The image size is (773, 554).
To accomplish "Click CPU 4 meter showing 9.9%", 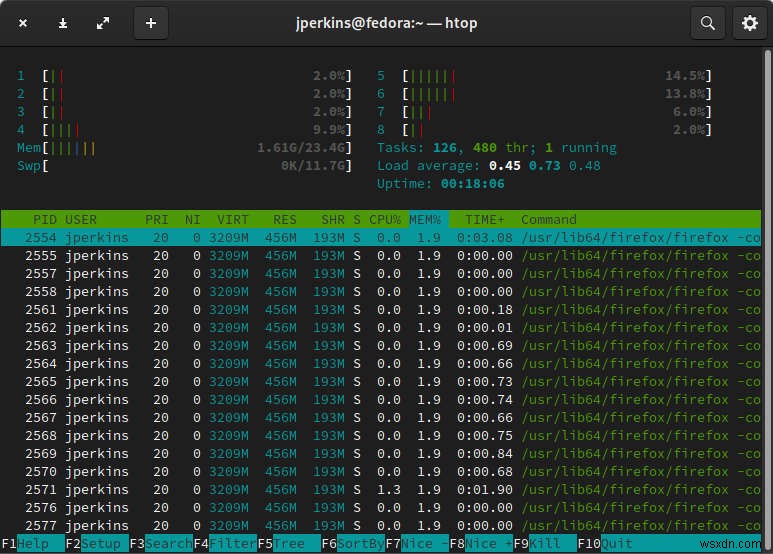I will (184, 130).
